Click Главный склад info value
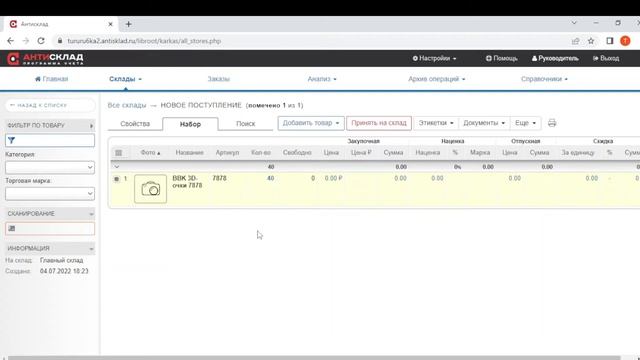This screenshot has height=360, width=640. click(x=62, y=260)
